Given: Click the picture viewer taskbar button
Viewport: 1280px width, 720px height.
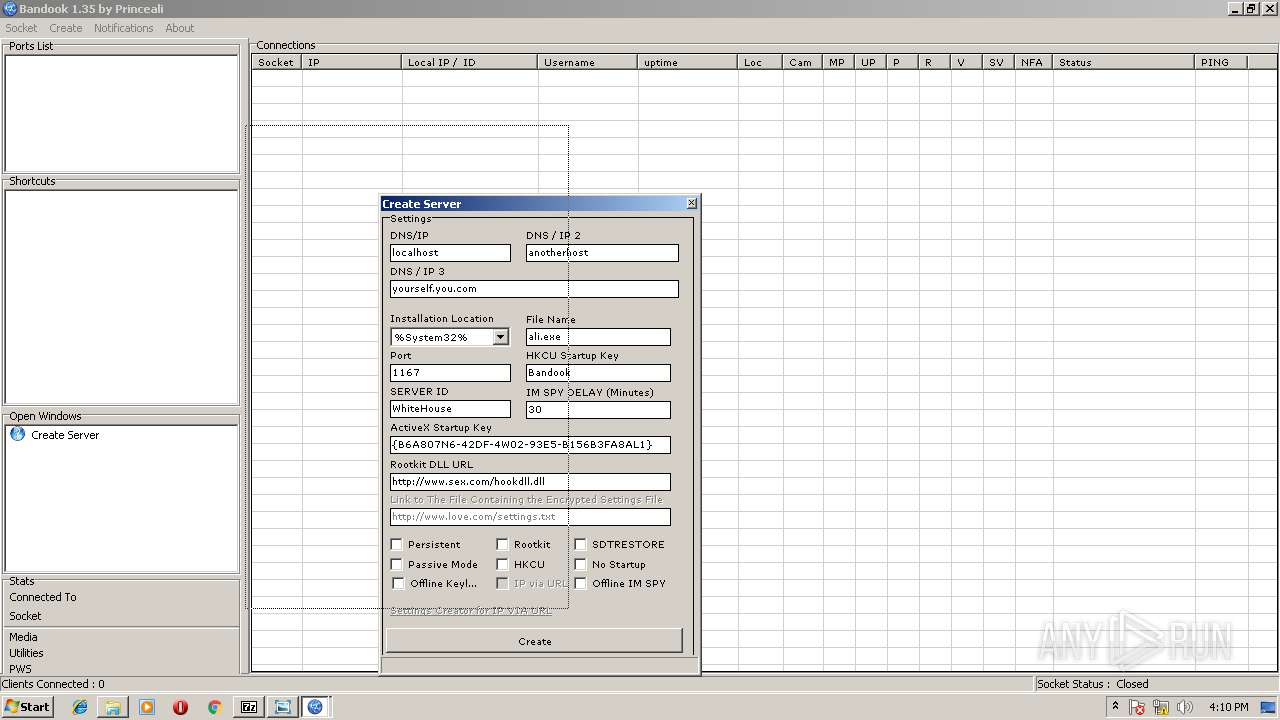Looking at the screenshot, I should click(283, 707).
